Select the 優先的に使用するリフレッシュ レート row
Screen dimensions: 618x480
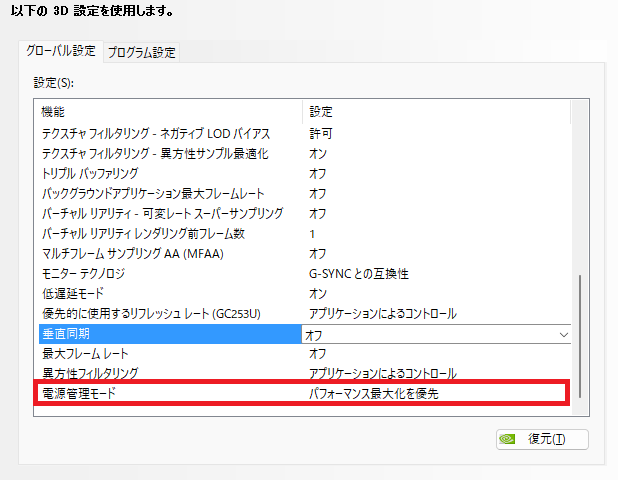[x=305, y=314]
